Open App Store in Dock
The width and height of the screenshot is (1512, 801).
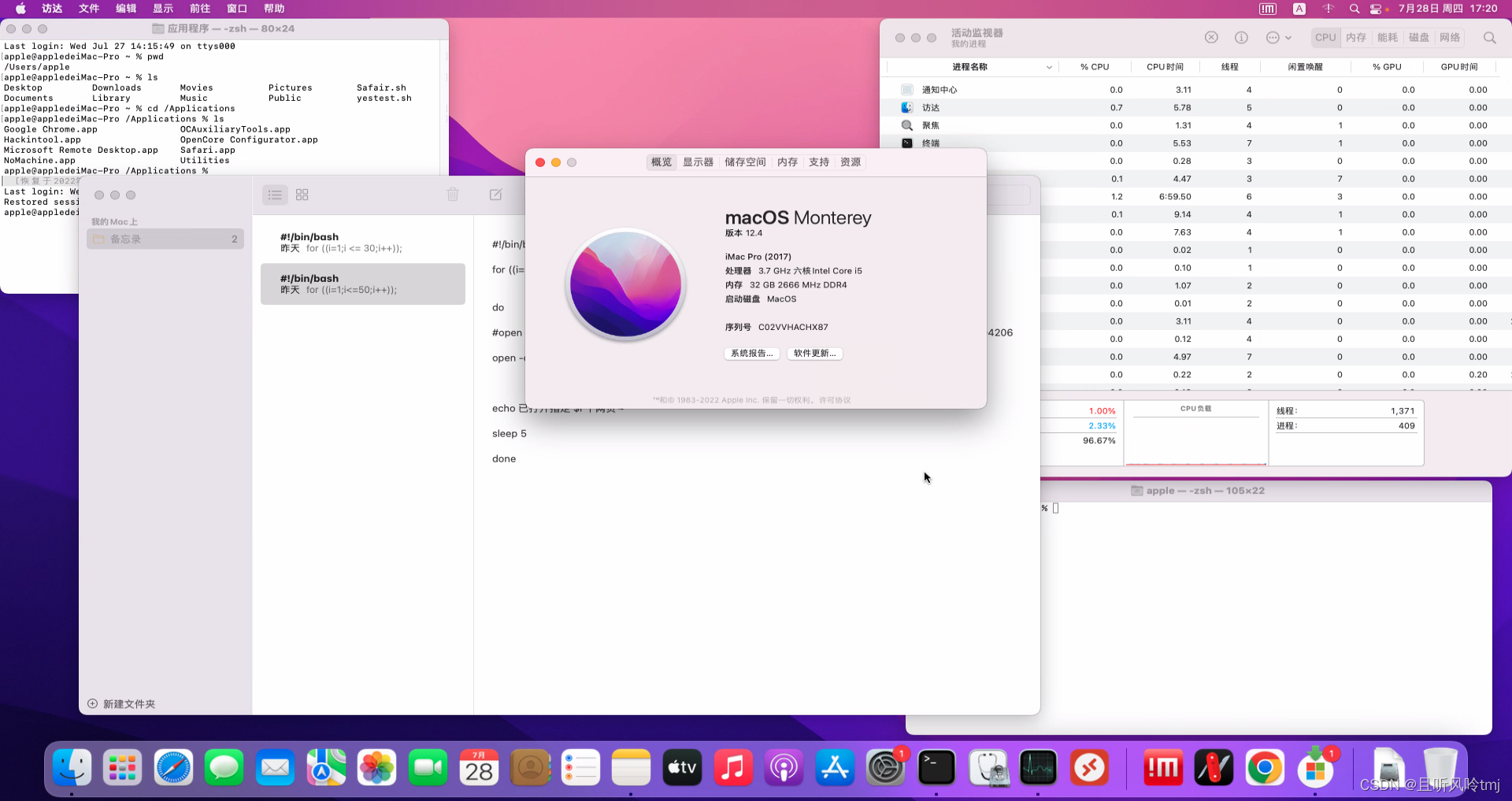click(x=835, y=767)
